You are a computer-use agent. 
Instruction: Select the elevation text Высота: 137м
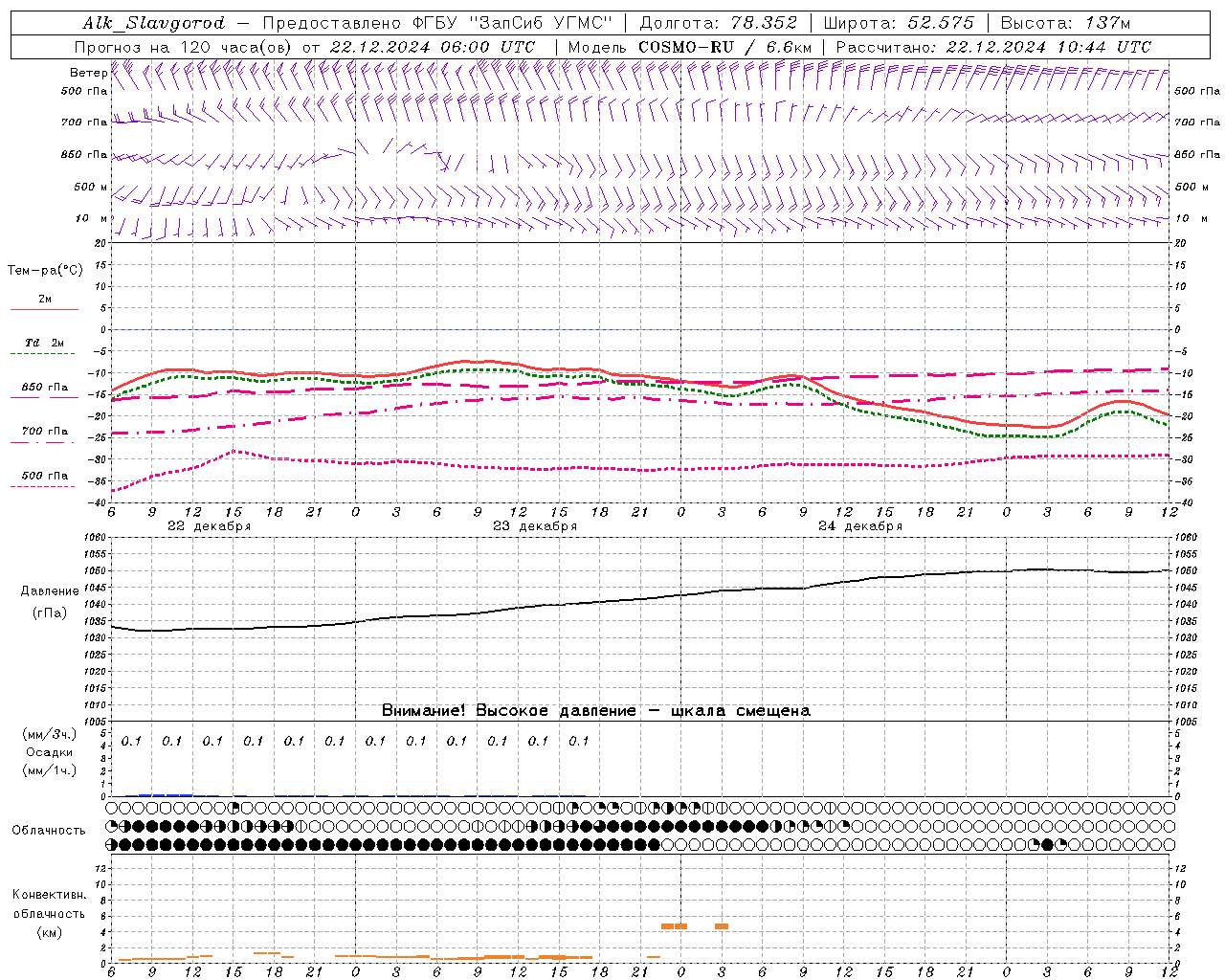[x=1065, y=23]
